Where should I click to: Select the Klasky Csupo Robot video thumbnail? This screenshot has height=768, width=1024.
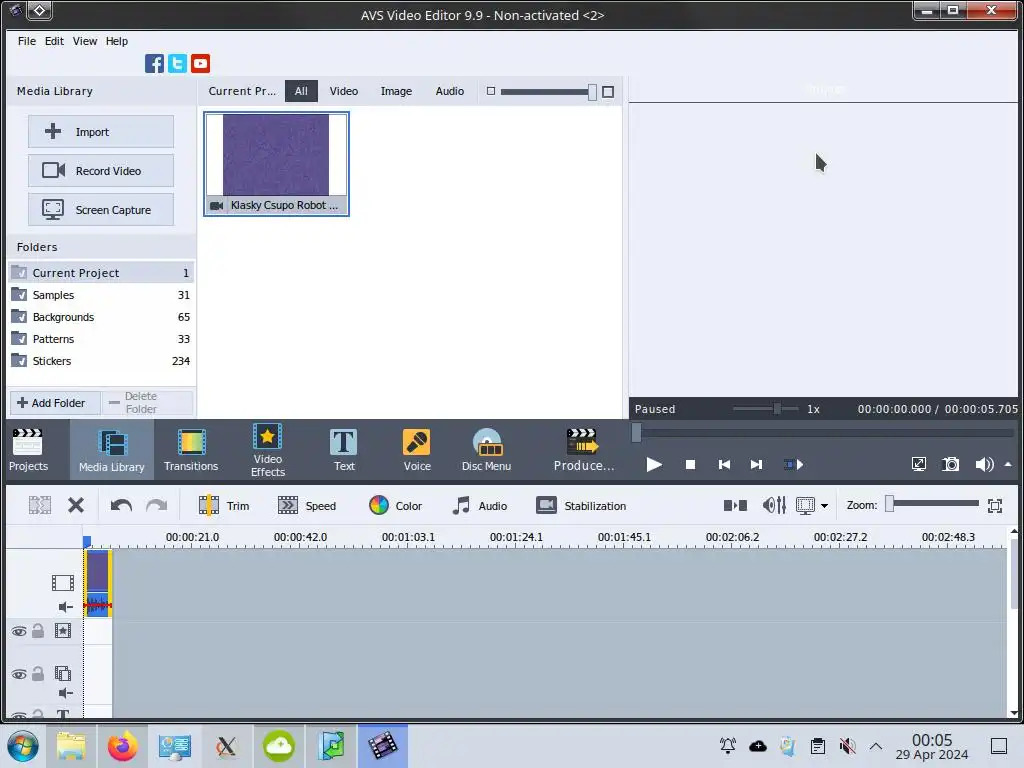click(276, 163)
